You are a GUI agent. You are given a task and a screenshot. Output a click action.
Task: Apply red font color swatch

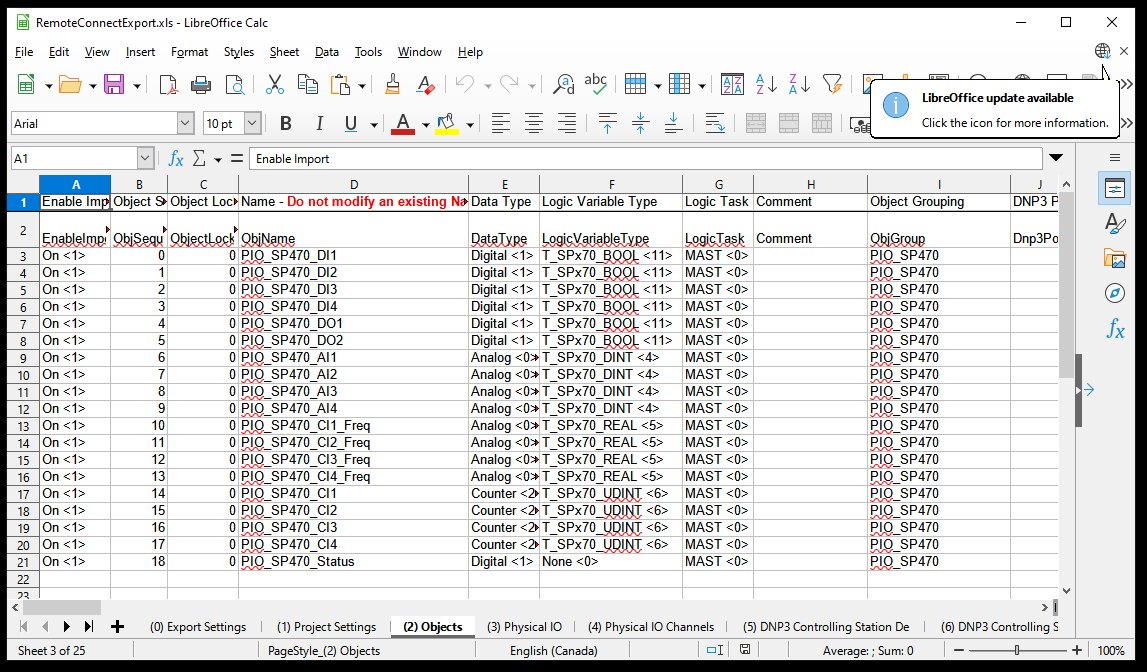(403, 124)
